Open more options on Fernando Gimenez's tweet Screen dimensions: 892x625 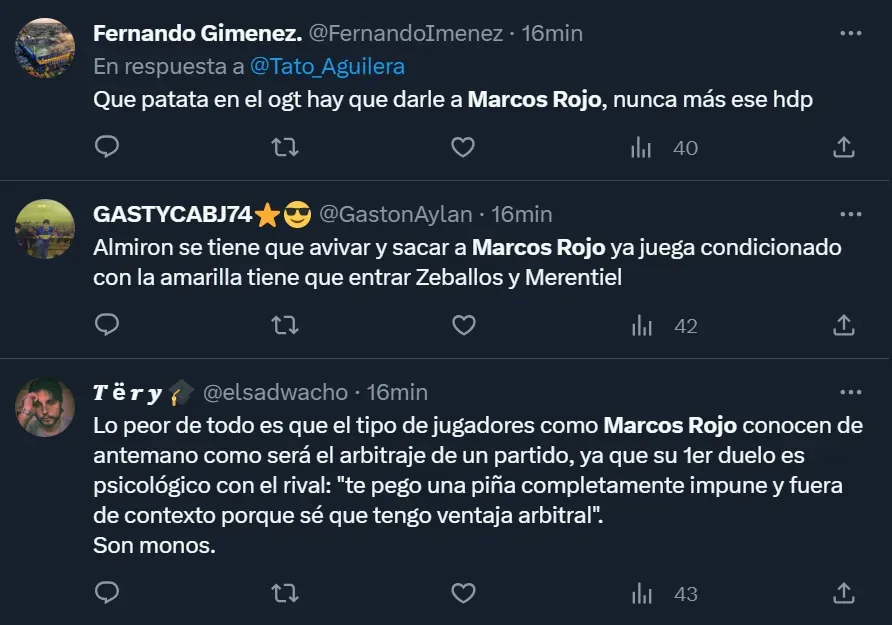point(850,33)
